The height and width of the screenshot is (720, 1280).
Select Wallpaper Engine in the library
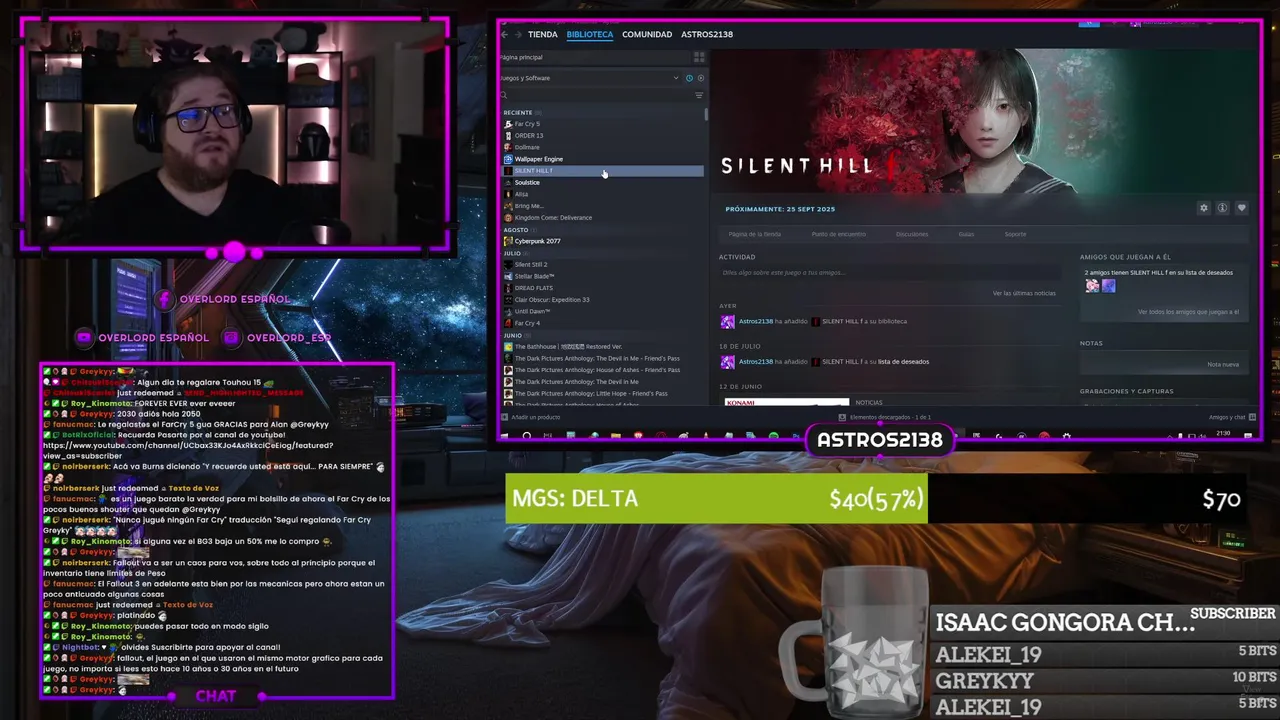click(603, 159)
